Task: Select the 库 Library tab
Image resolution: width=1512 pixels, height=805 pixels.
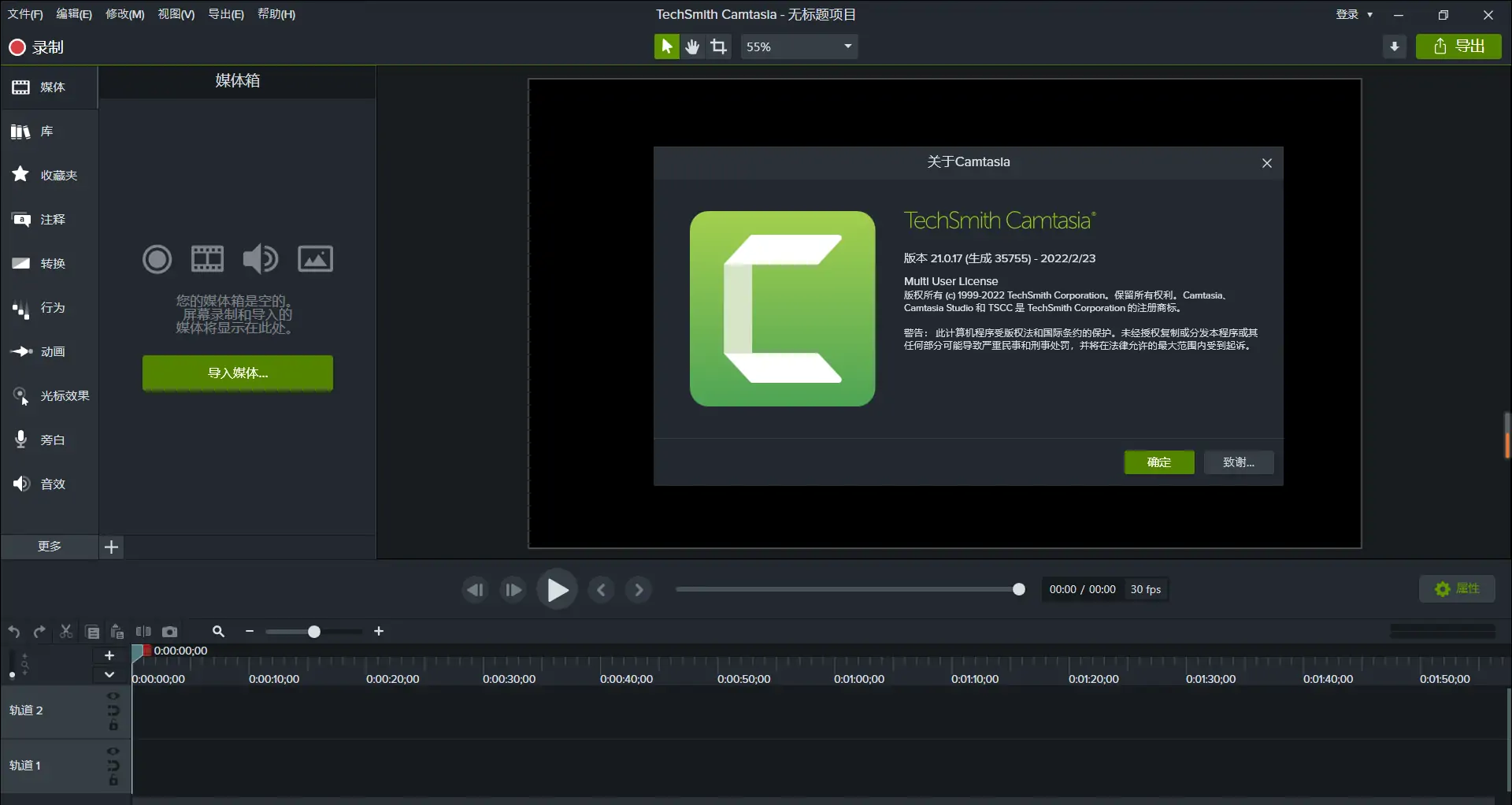Action: point(49,131)
